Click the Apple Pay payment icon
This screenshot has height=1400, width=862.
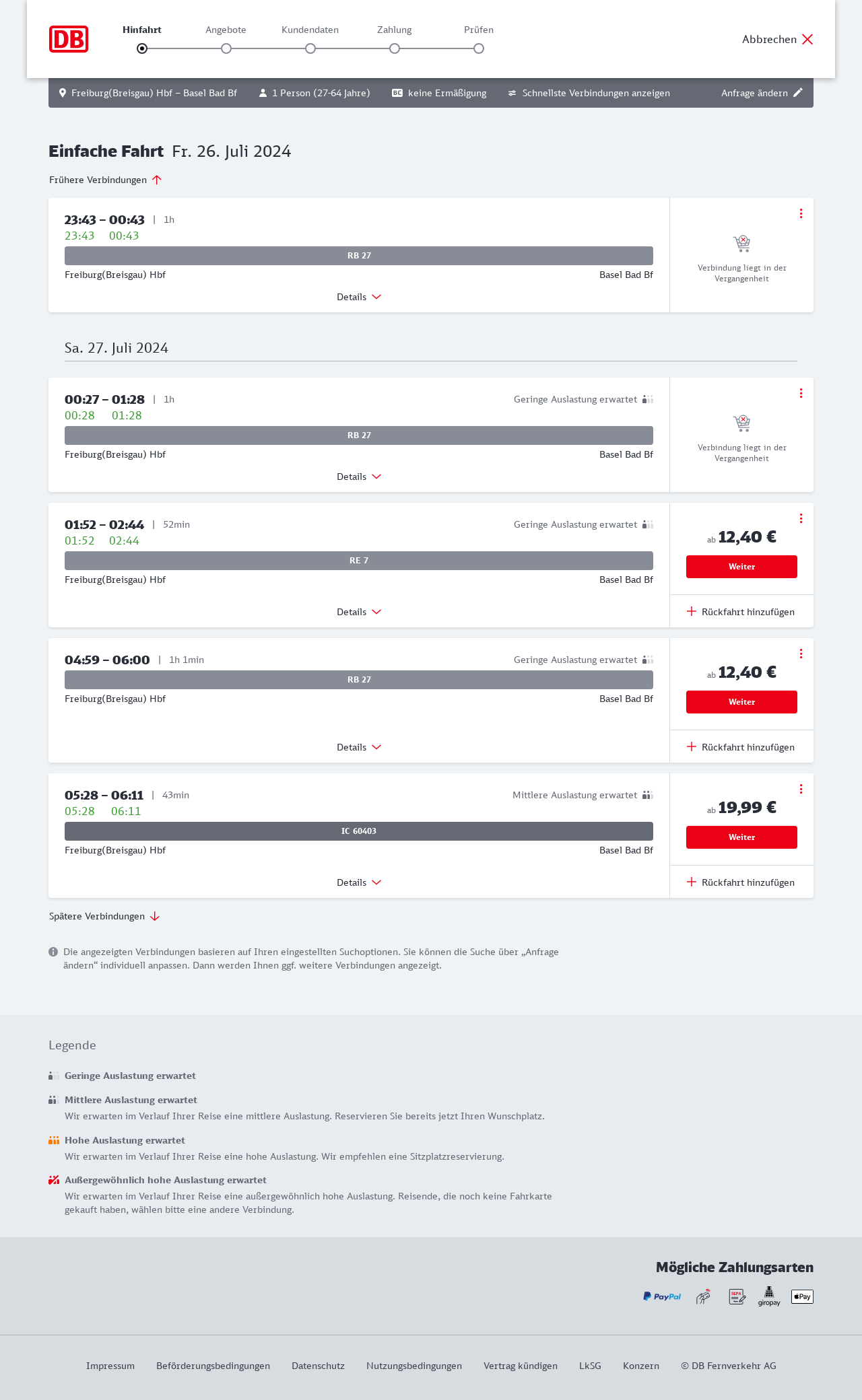(x=802, y=1296)
